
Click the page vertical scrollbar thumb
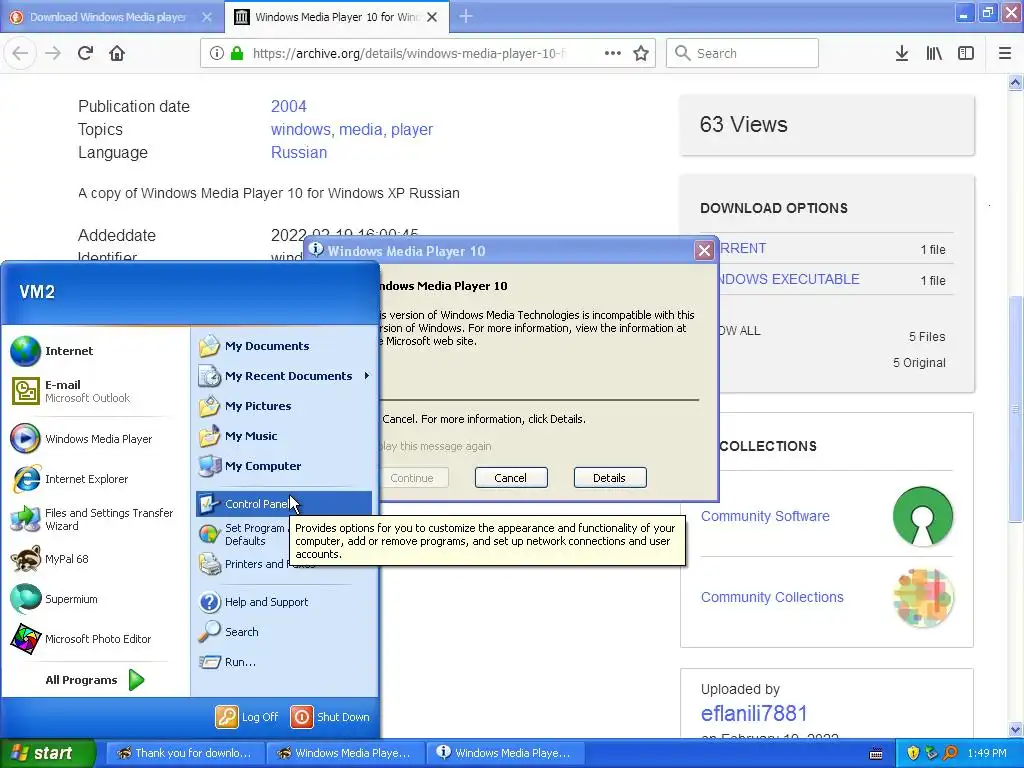click(x=1015, y=408)
